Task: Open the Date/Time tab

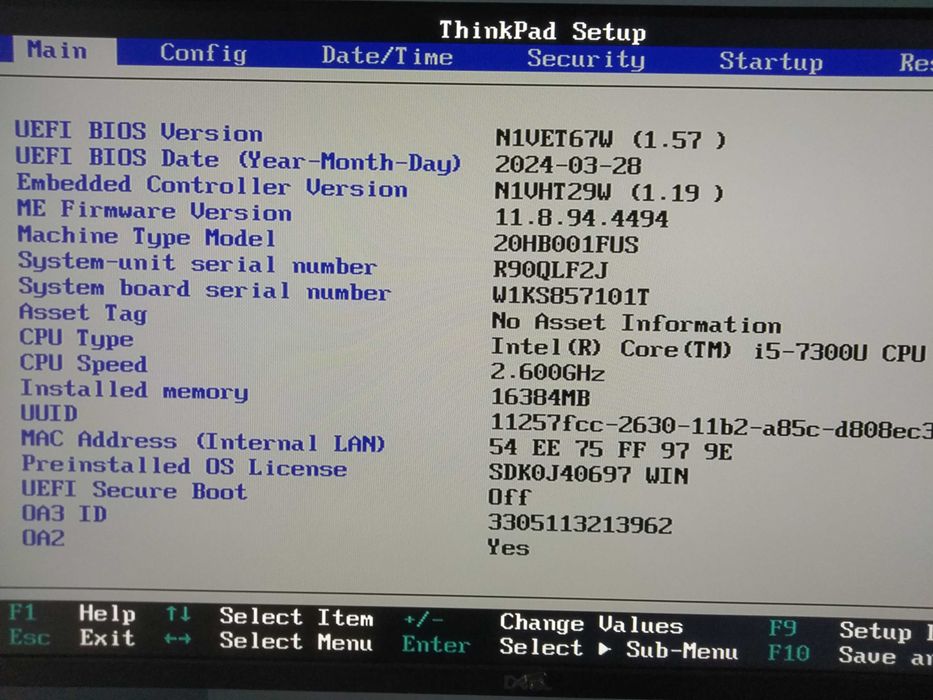Action: (387, 56)
